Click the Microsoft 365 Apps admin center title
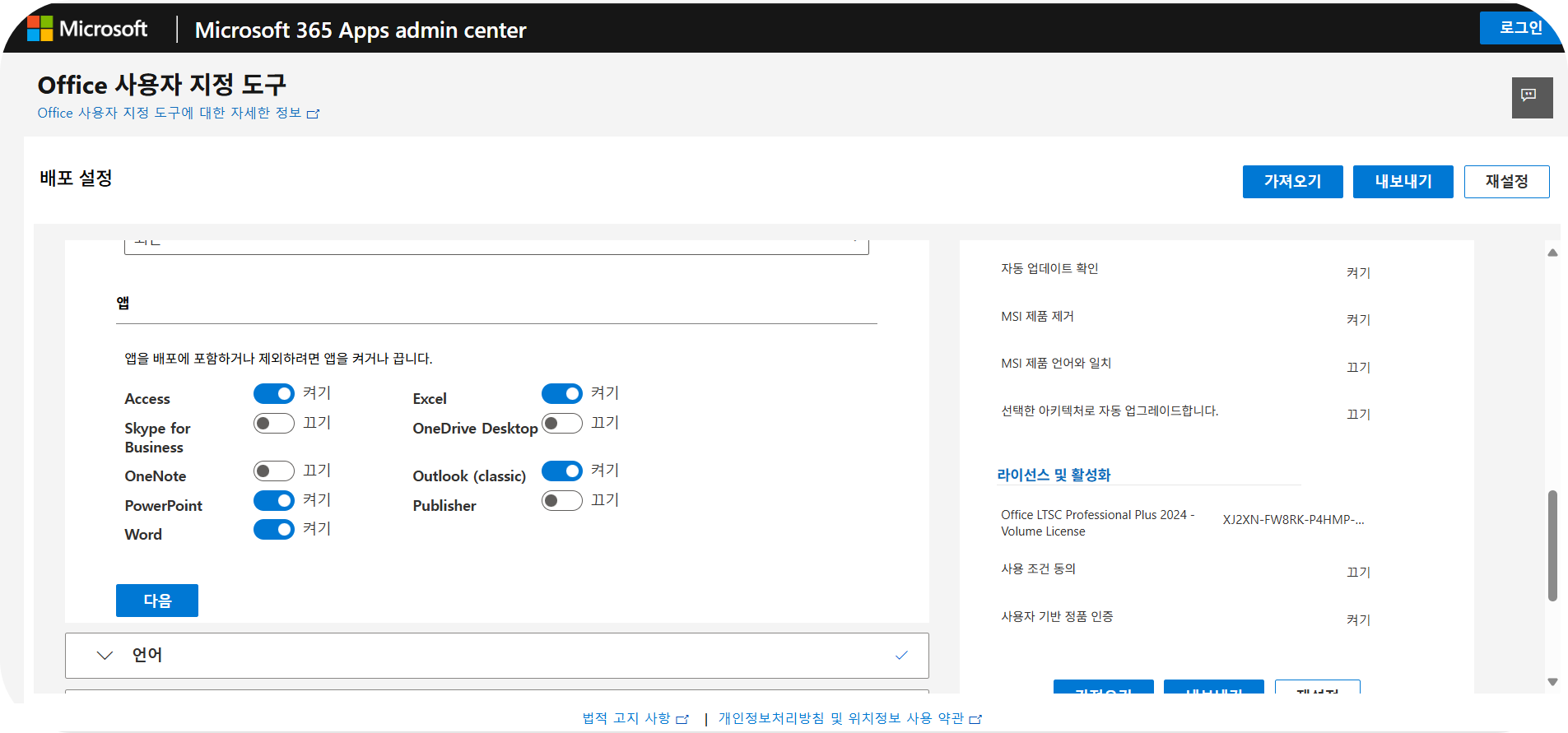 [361, 30]
